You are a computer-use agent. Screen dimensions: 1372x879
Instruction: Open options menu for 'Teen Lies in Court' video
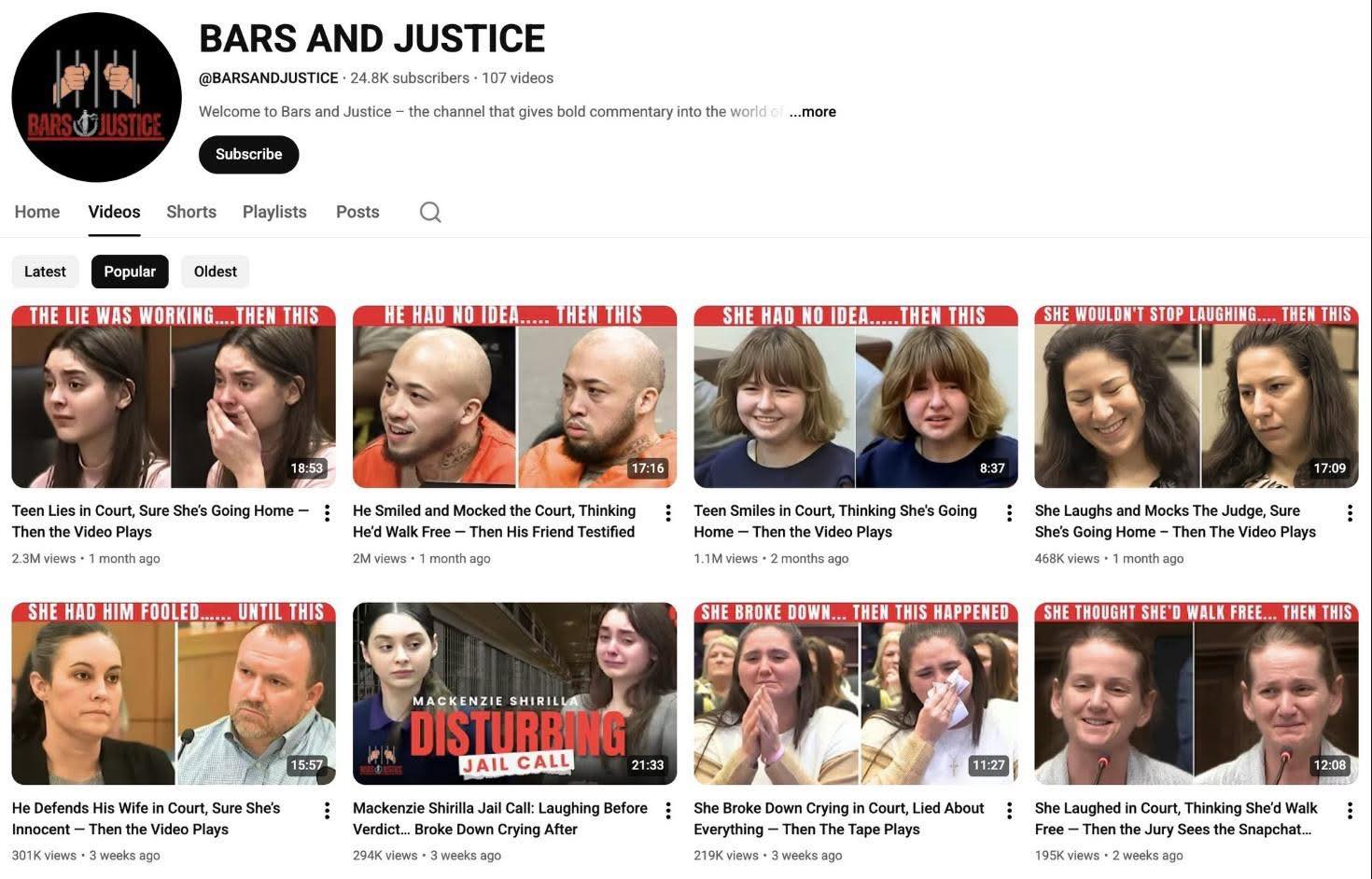pyautogui.click(x=327, y=513)
